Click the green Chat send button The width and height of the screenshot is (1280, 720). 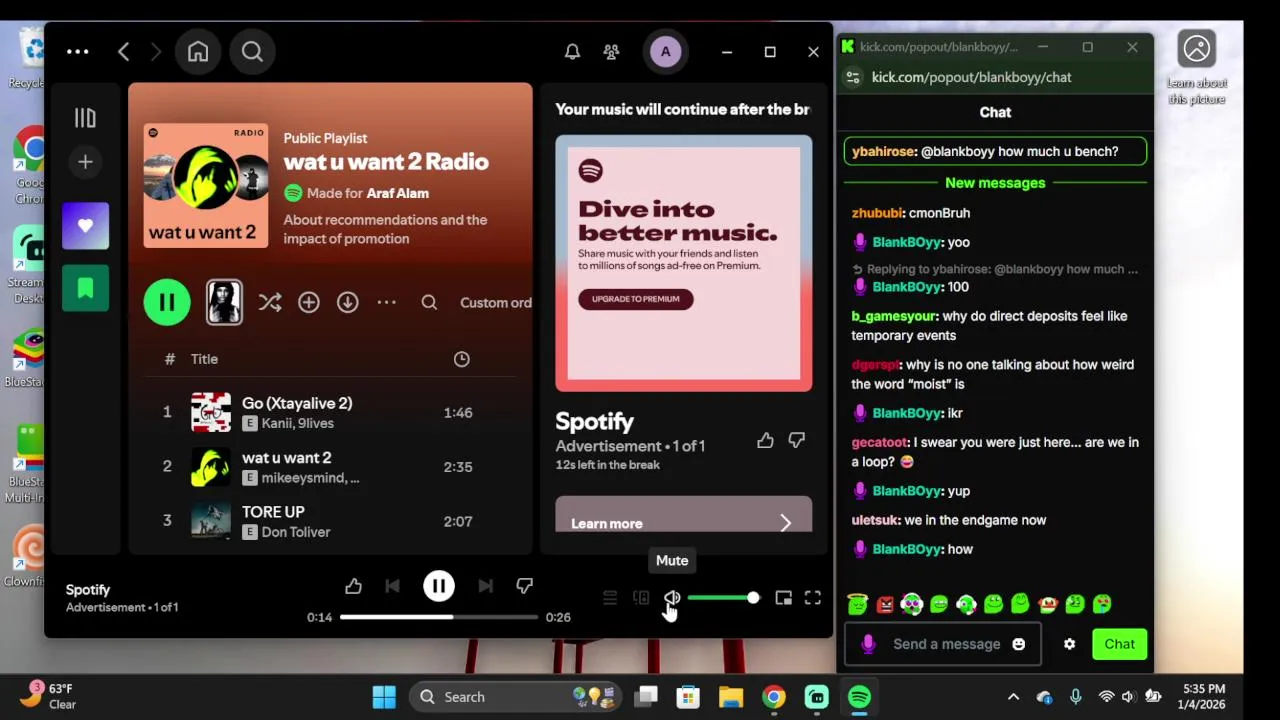1119,644
